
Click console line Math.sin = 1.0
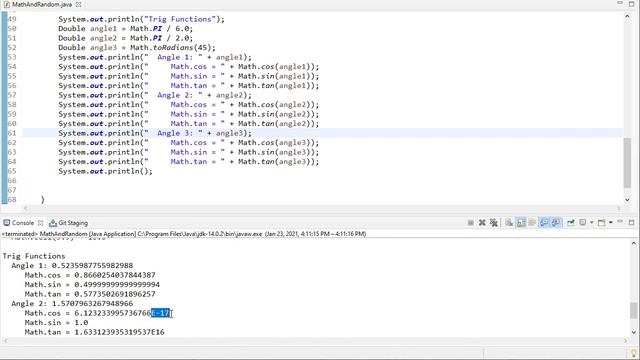[56, 322]
